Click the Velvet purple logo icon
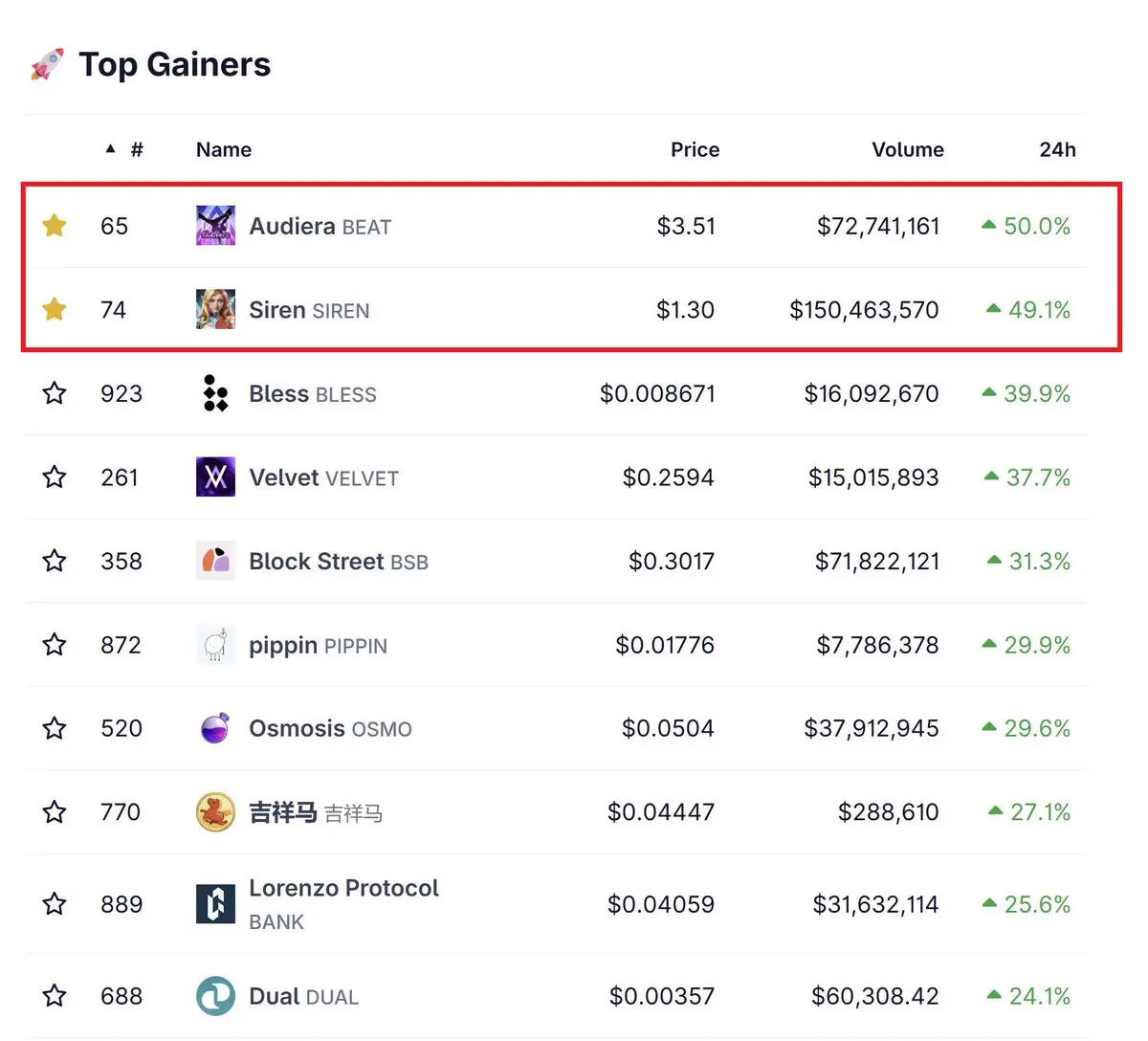 point(215,476)
